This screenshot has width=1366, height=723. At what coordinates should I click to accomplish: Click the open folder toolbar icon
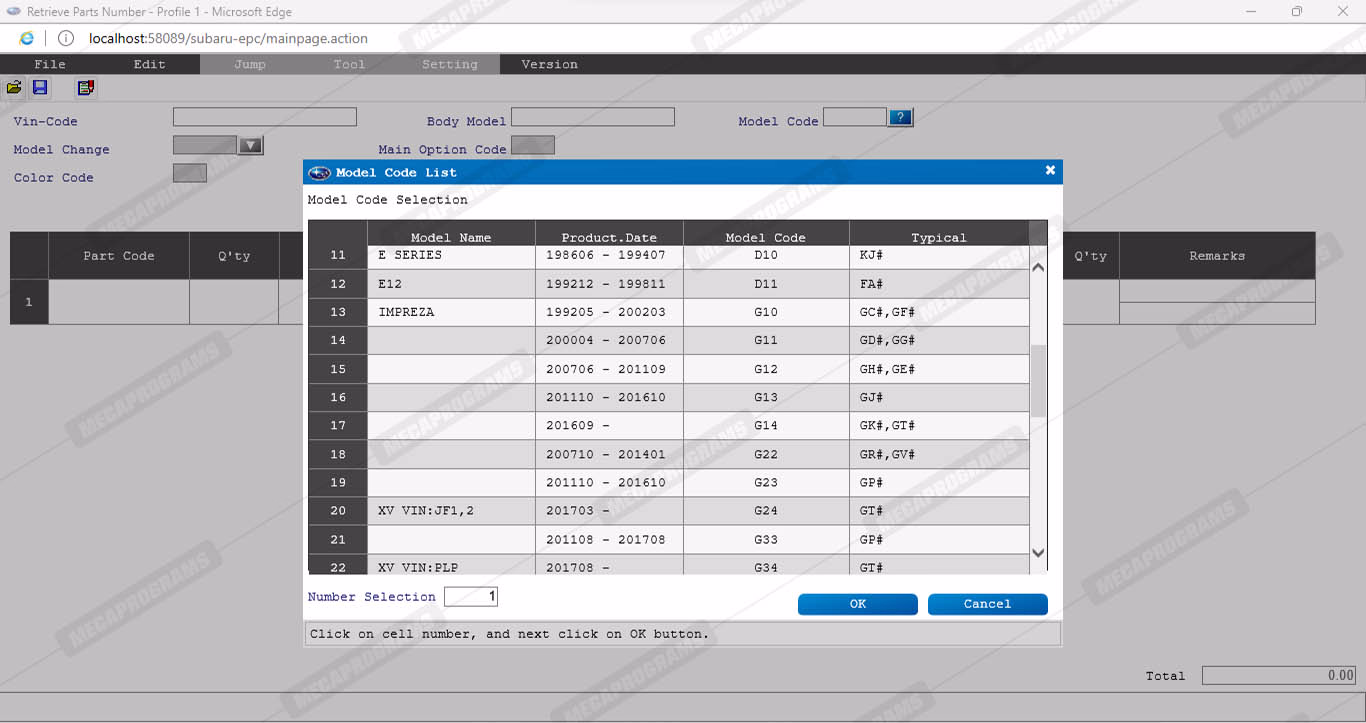coord(14,88)
